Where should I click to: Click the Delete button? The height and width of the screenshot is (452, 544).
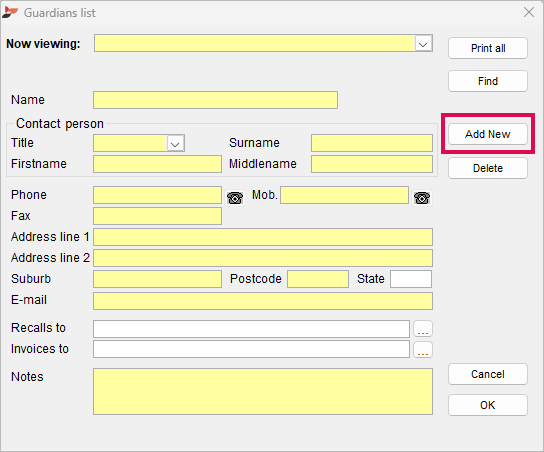pos(487,168)
